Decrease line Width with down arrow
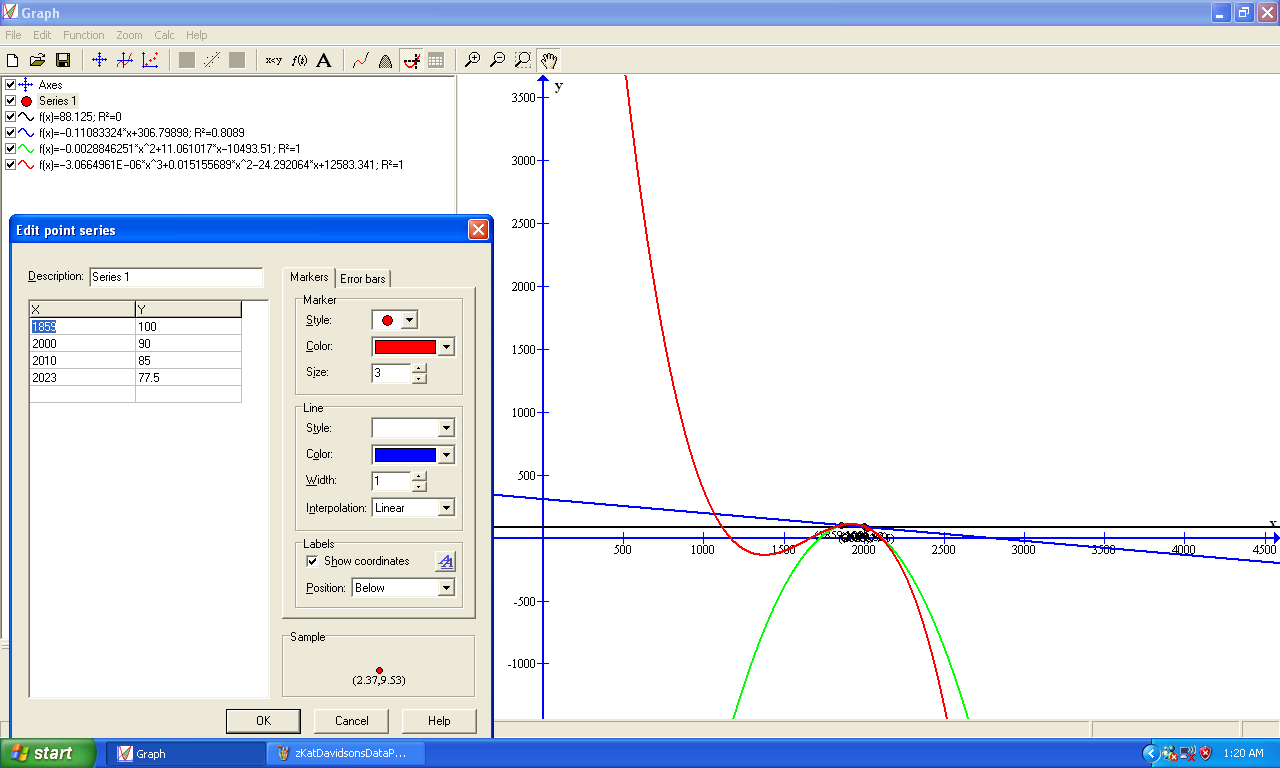The height and width of the screenshot is (768, 1280). tap(419, 485)
